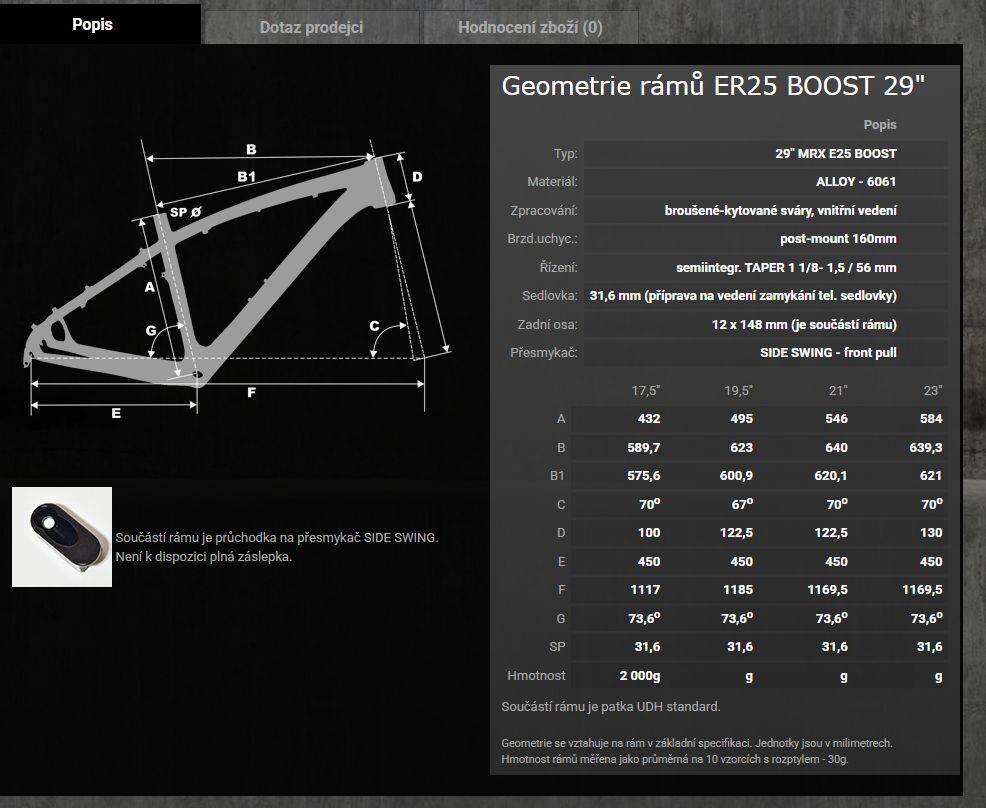Click the 17,5" size column header
986x808 pixels.
645,390
